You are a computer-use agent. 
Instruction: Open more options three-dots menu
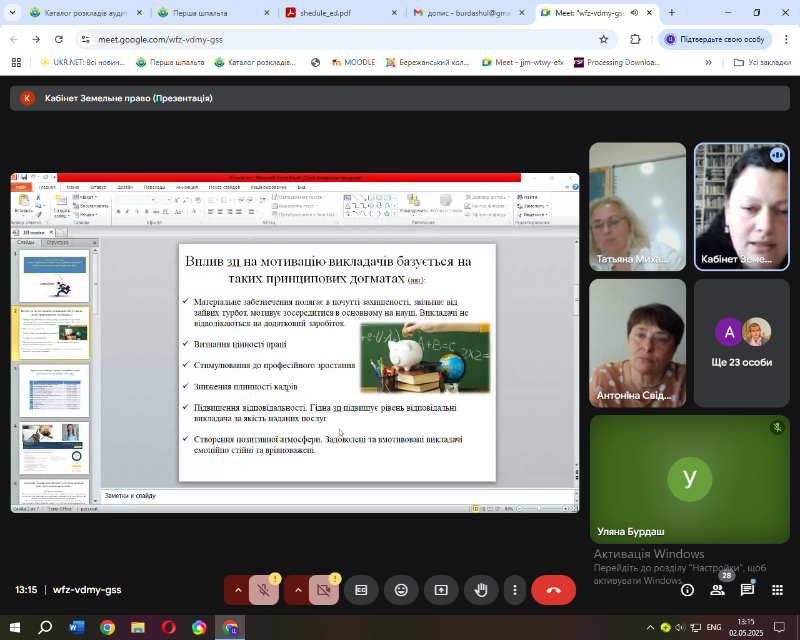click(514, 590)
